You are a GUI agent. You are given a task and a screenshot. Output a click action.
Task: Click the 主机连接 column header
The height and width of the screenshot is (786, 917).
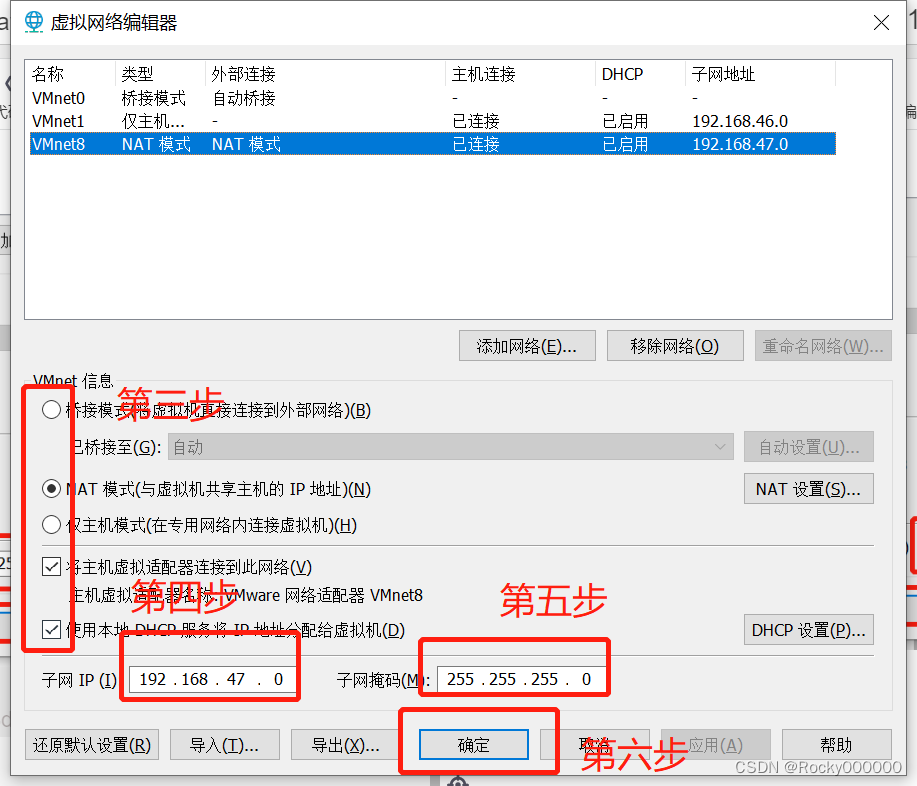[x=520, y=74]
